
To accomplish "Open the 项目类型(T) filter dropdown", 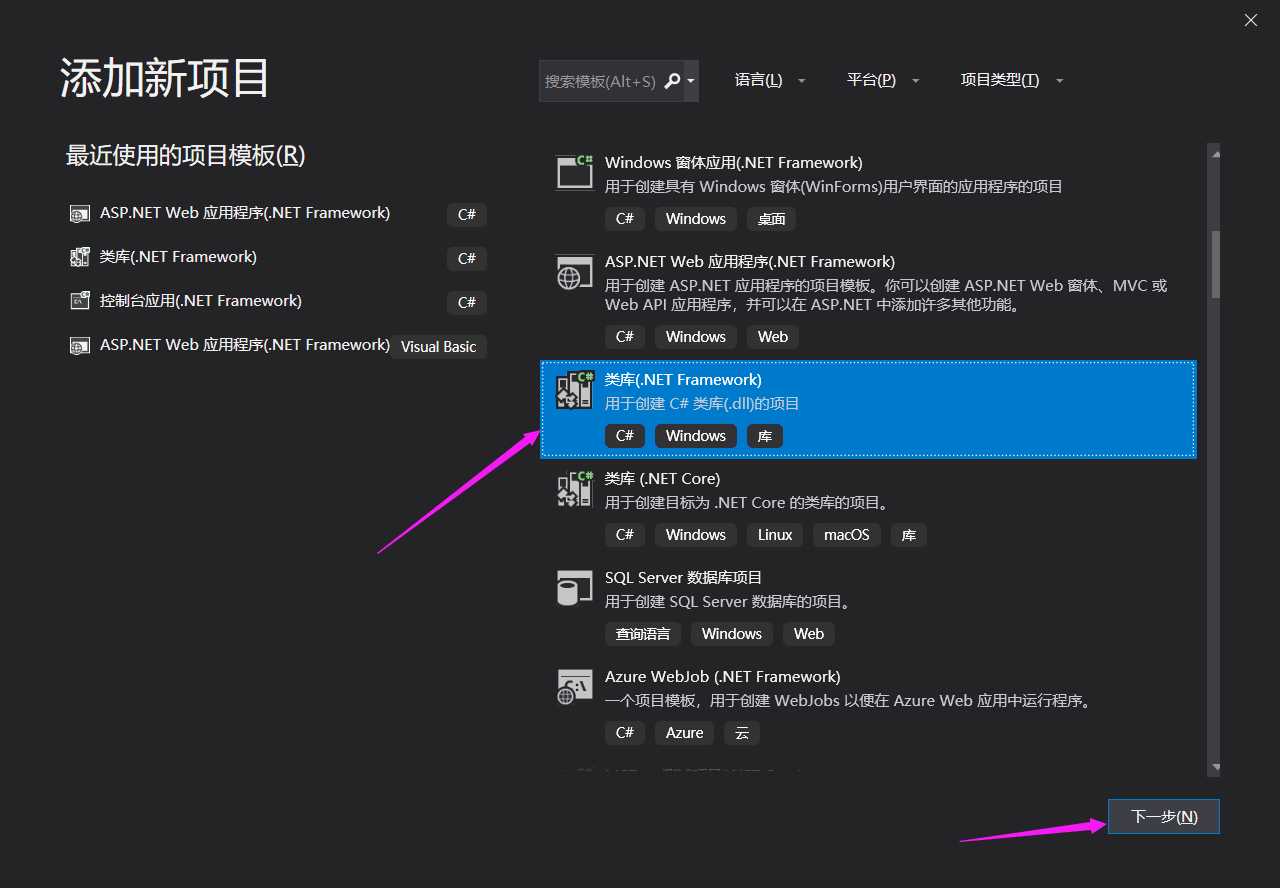I will [x=1012, y=80].
